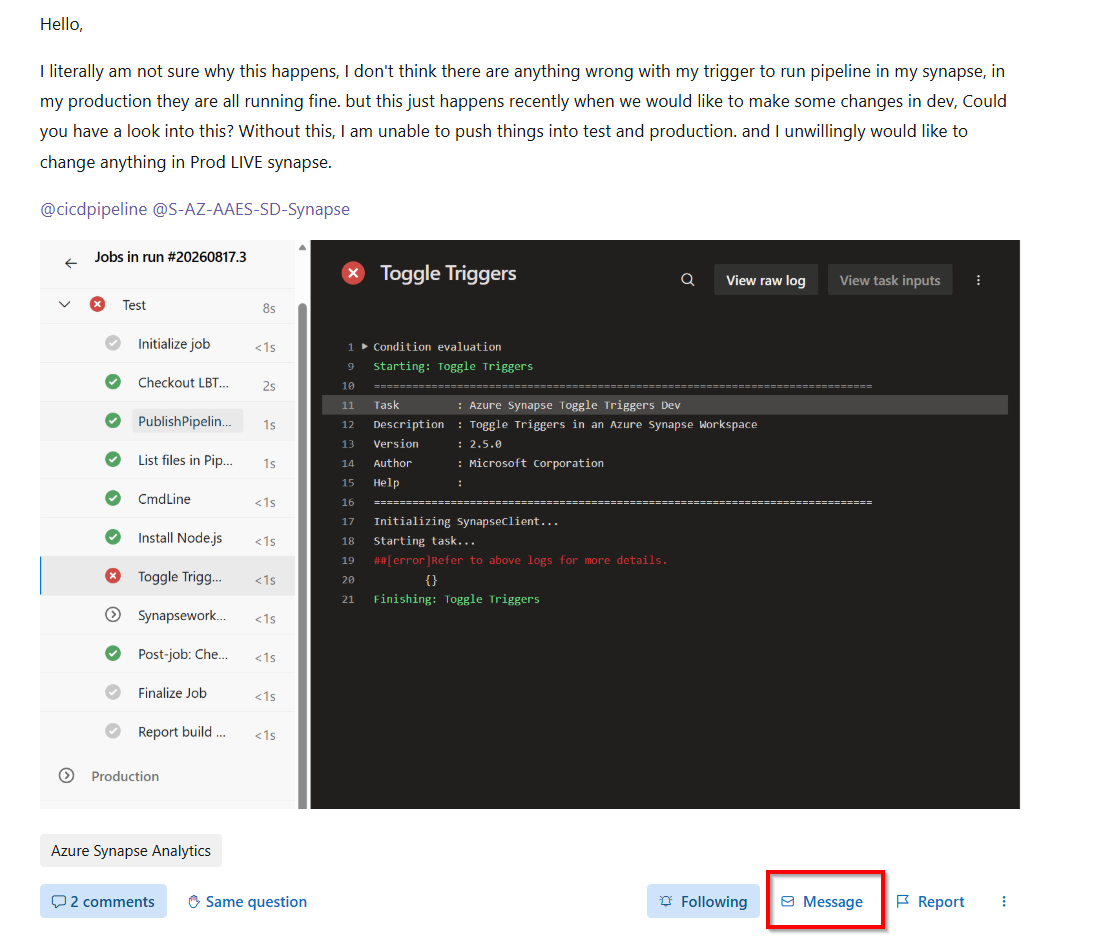
Task: Click the Message button
Action: [x=823, y=902]
